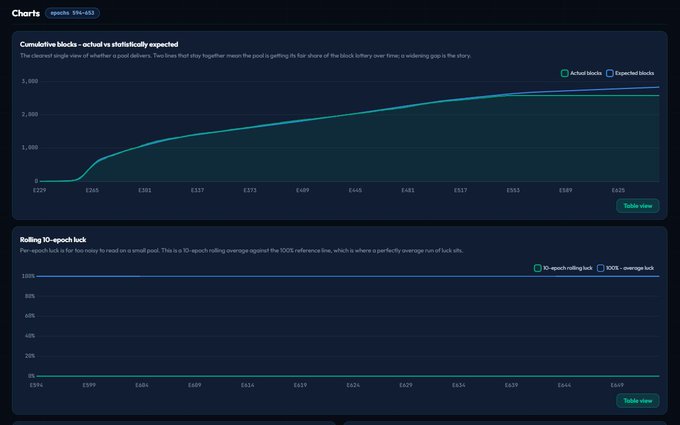Click the E229 x-axis label

(x=39, y=190)
